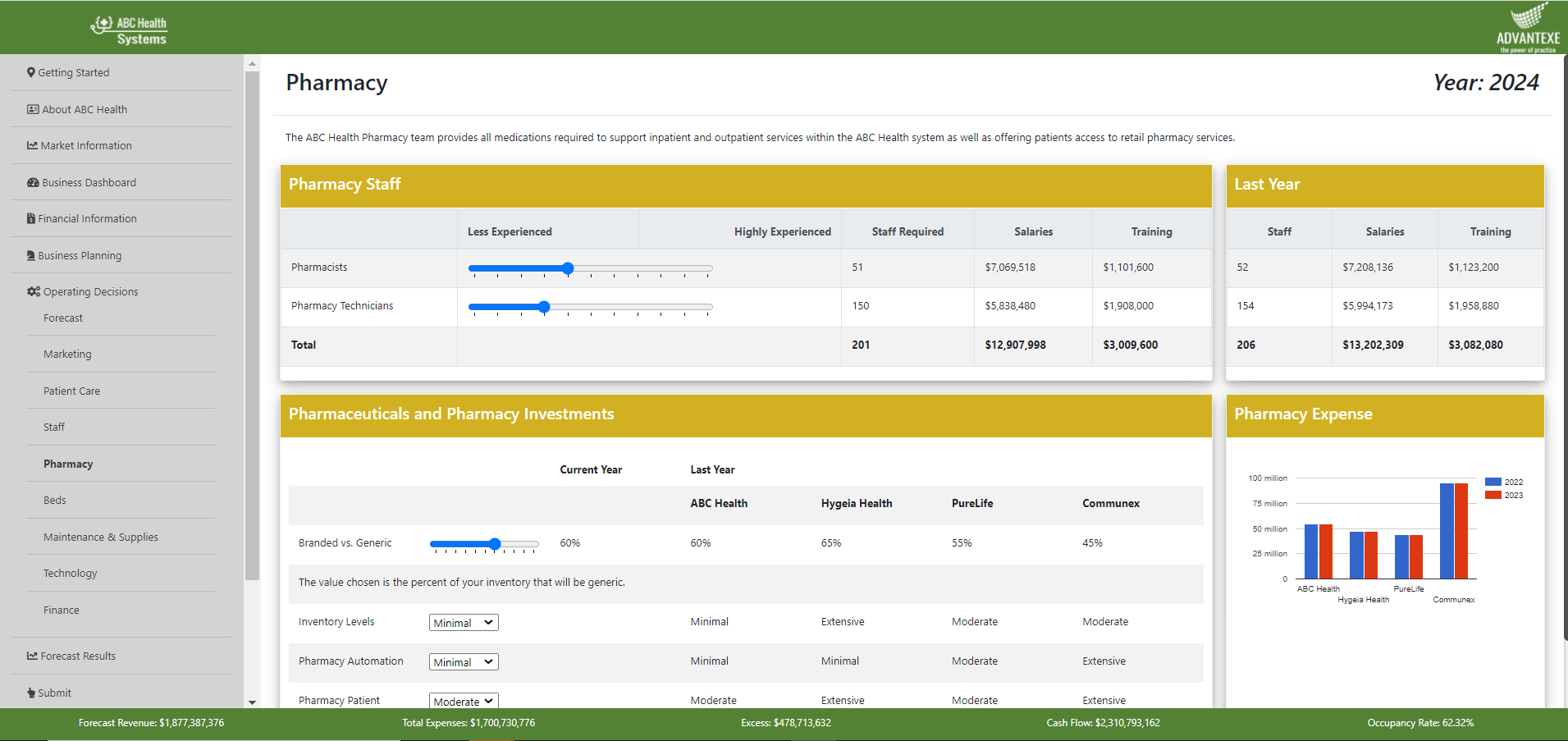
Task: Click the Getting Started map pin icon
Action: pyautogui.click(x=30, y=72)
